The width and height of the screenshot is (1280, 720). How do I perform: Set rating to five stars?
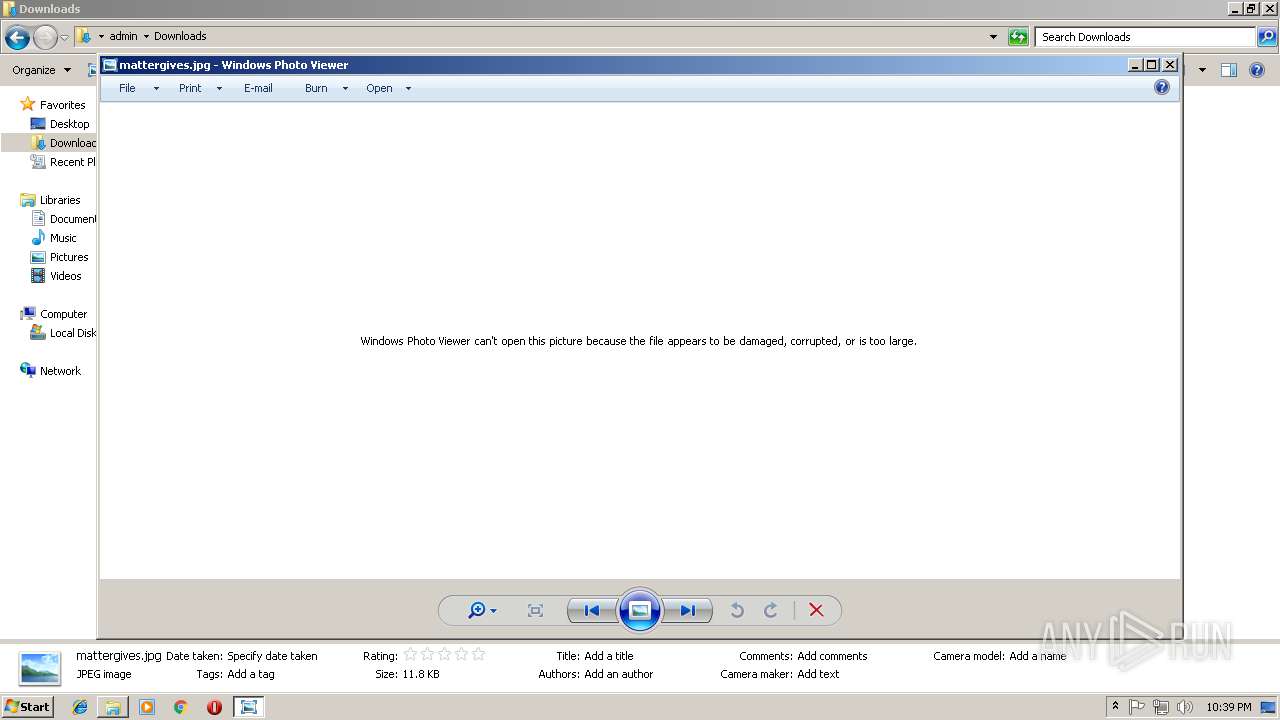point(478,655)
